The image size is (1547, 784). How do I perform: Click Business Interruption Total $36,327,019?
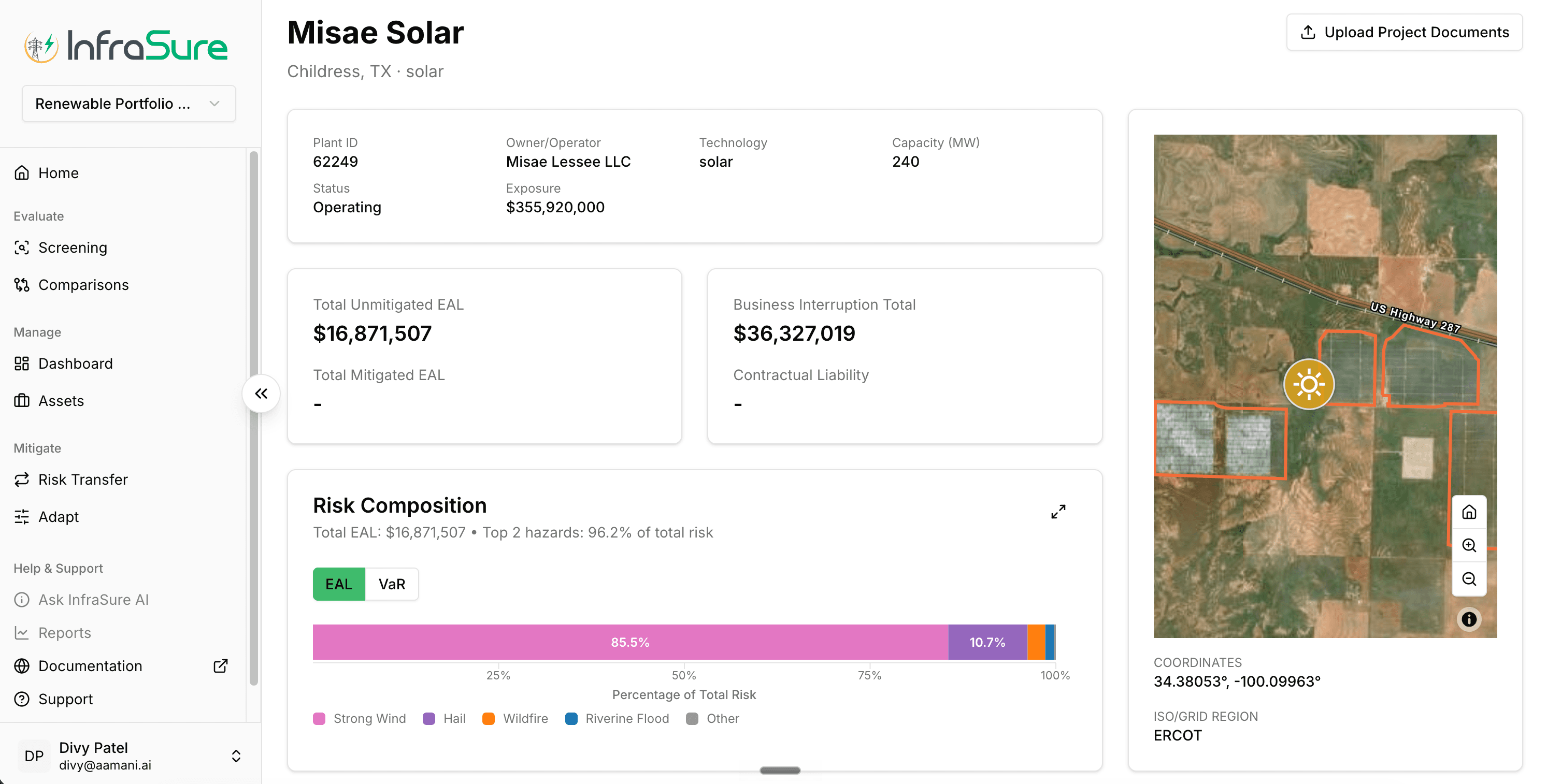pyautogui.click(x=794, y=333)
